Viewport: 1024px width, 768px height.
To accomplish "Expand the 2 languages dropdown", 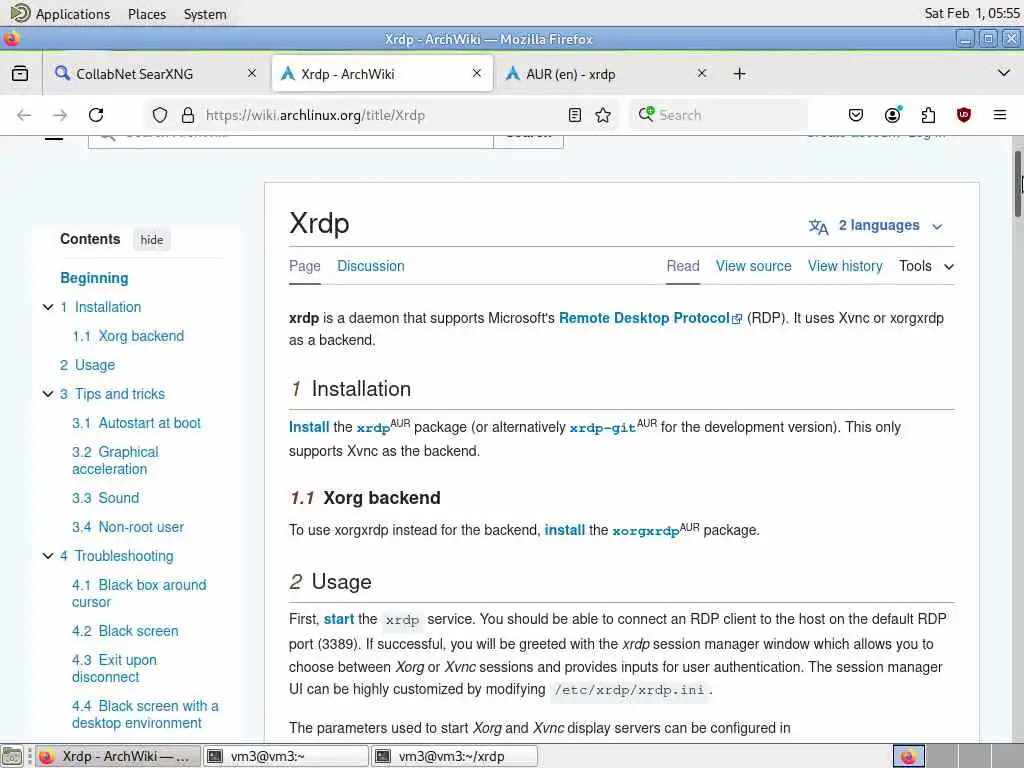I will [x=875, y=226].
